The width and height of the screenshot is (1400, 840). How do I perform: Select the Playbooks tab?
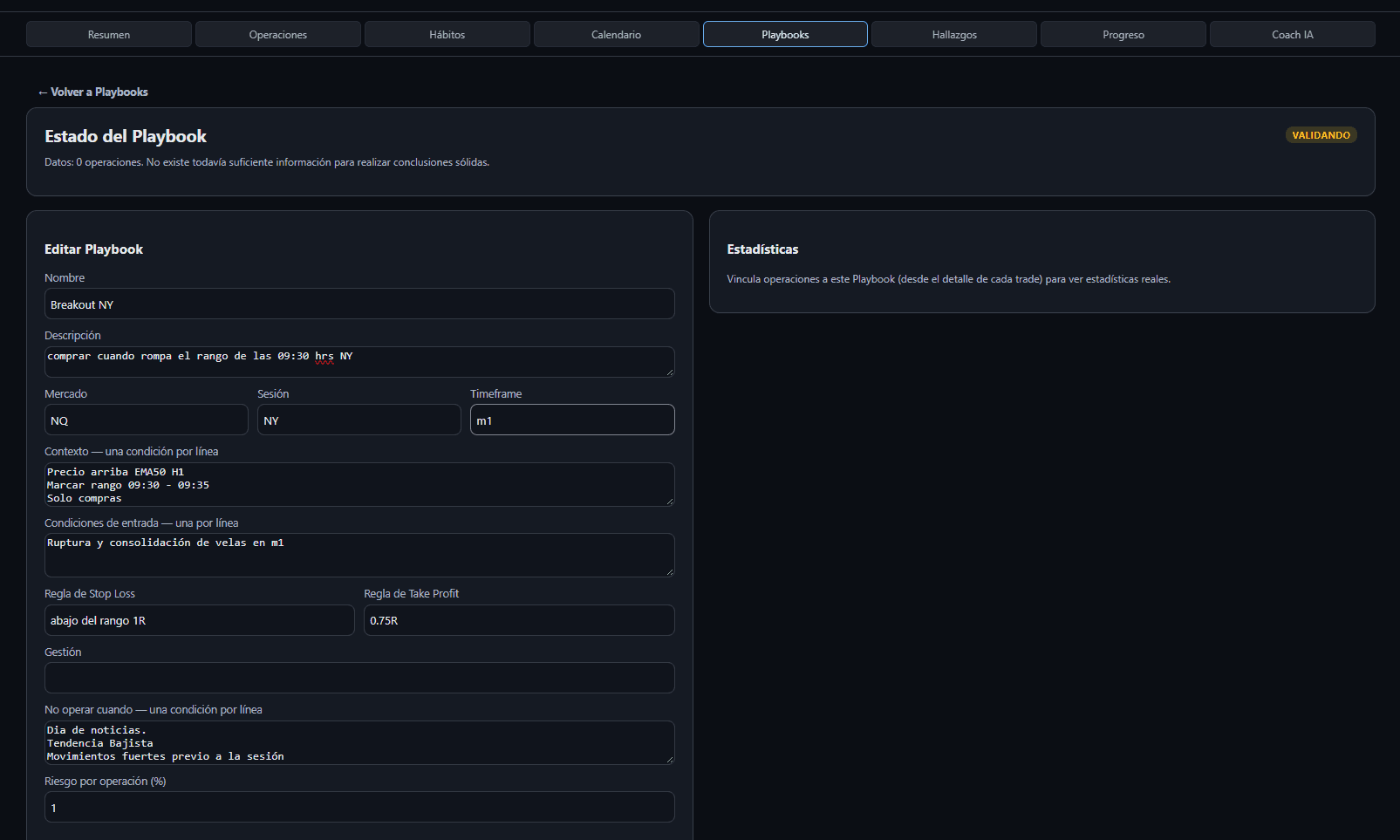[785, 35]
